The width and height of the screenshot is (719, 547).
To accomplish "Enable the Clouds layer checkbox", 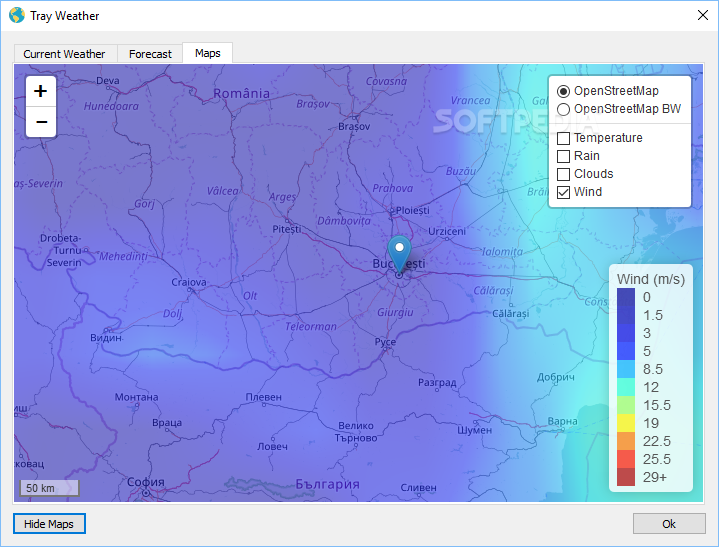I will click(563, 174).
